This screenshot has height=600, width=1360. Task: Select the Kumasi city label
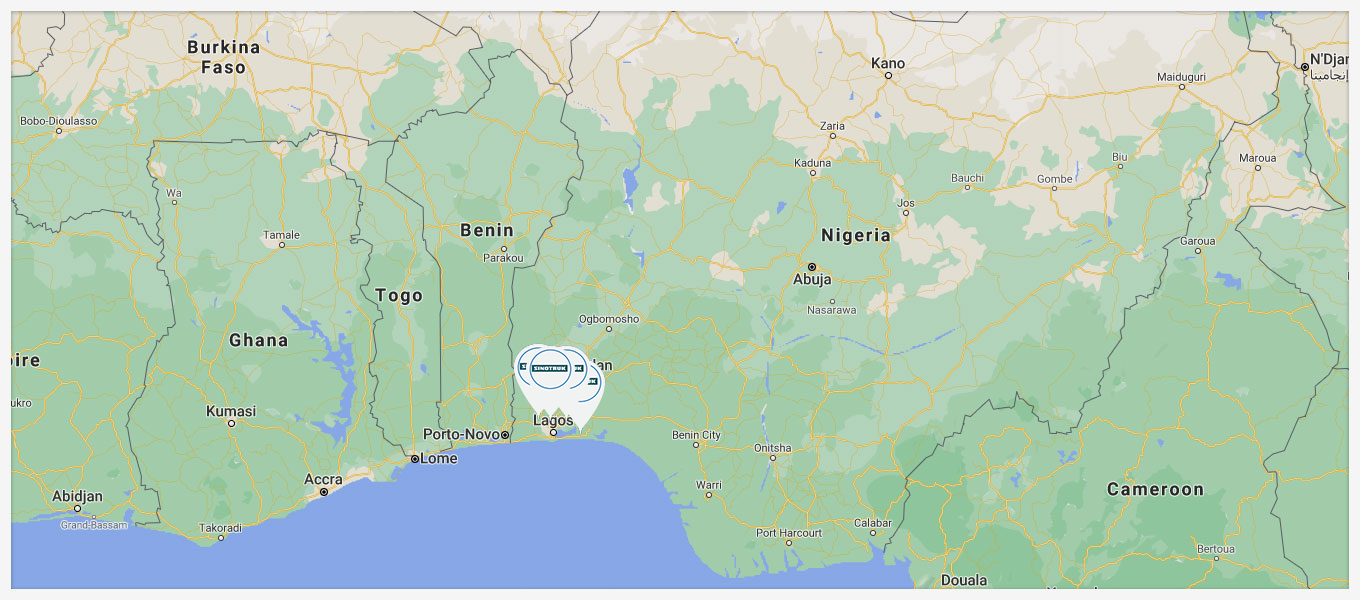(231, 411)
